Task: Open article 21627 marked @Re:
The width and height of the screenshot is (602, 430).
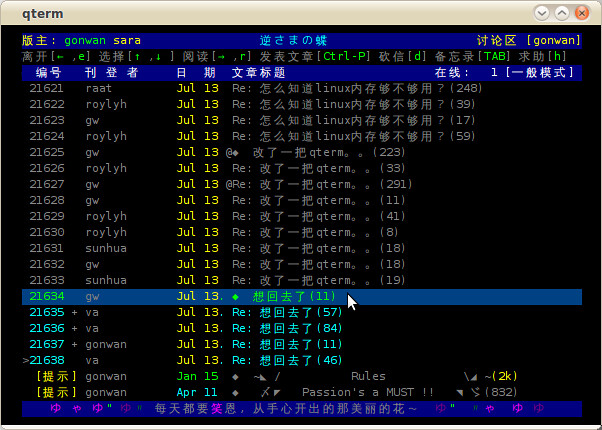Action: click(x=302, y=184)
